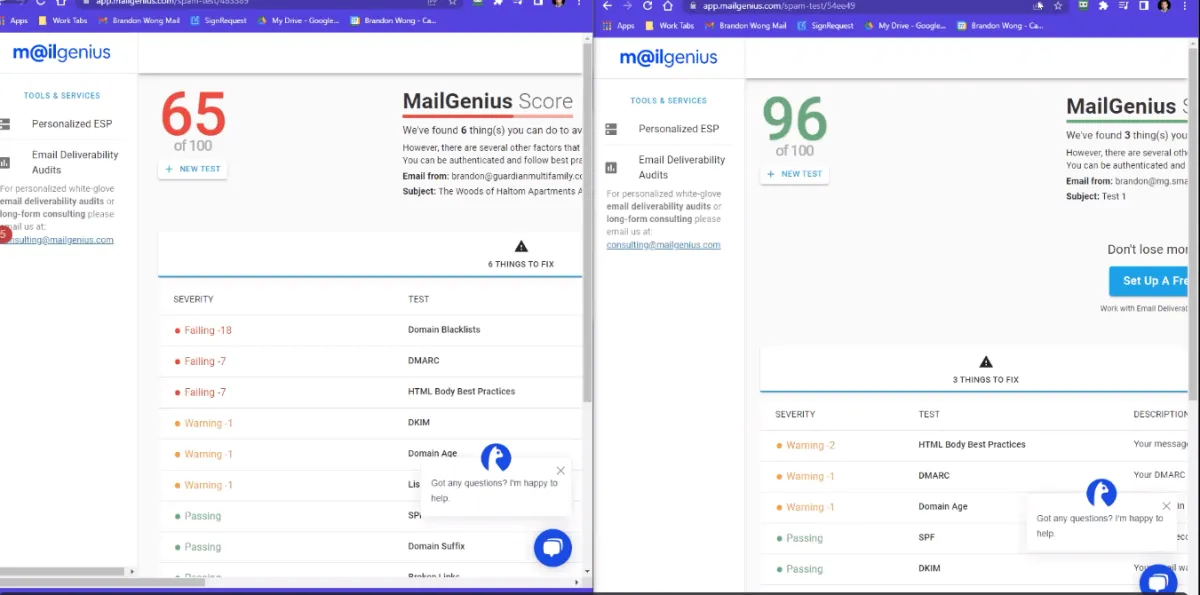Open Personalized ESP in right window sidebar
The height and width of the screenshot is (595, 1200).
(x=679, y=129)
